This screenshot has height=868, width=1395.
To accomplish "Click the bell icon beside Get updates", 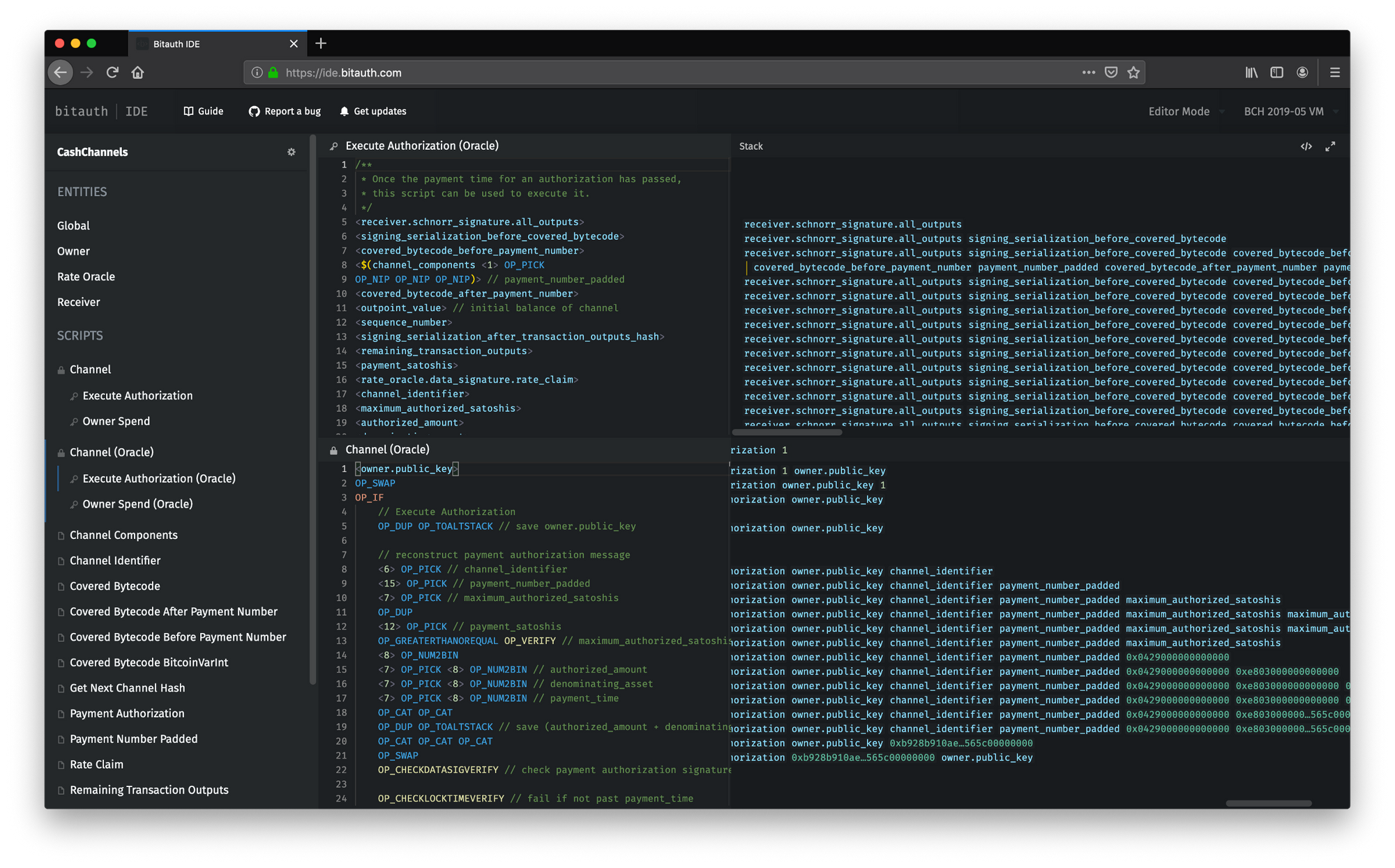I will click(343, 111).
